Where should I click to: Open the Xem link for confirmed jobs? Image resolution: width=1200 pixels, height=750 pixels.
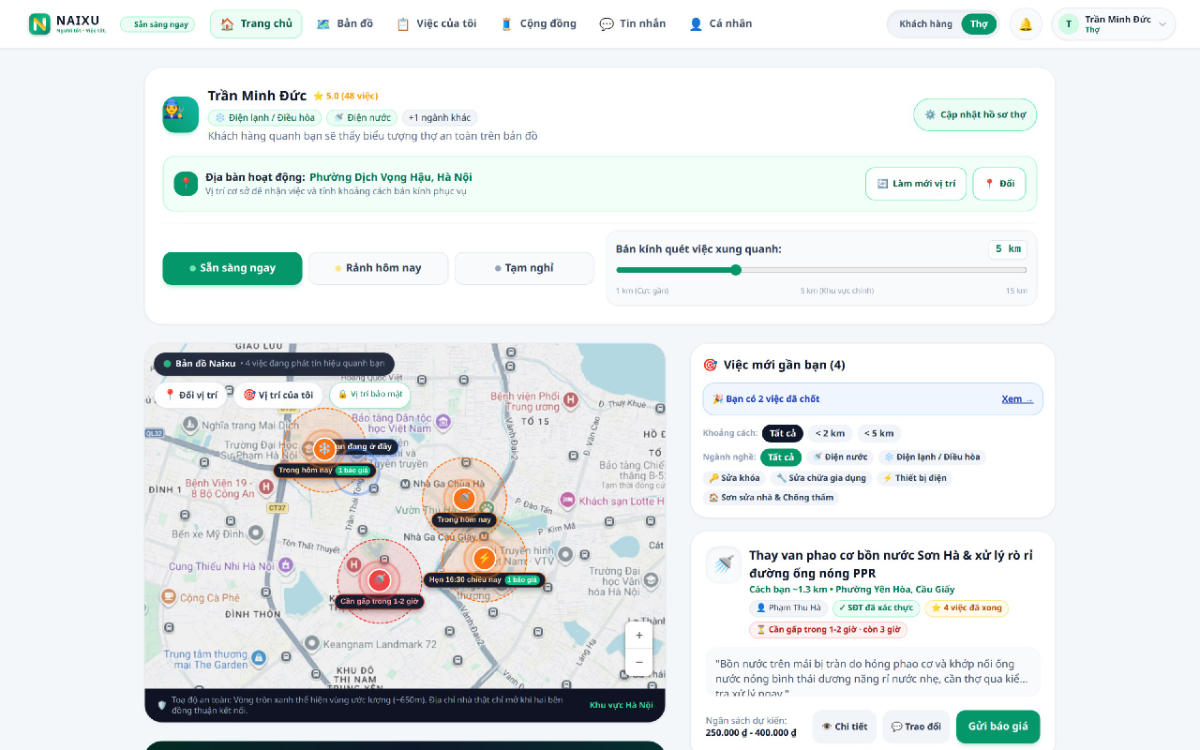[x=1017, y=399]
